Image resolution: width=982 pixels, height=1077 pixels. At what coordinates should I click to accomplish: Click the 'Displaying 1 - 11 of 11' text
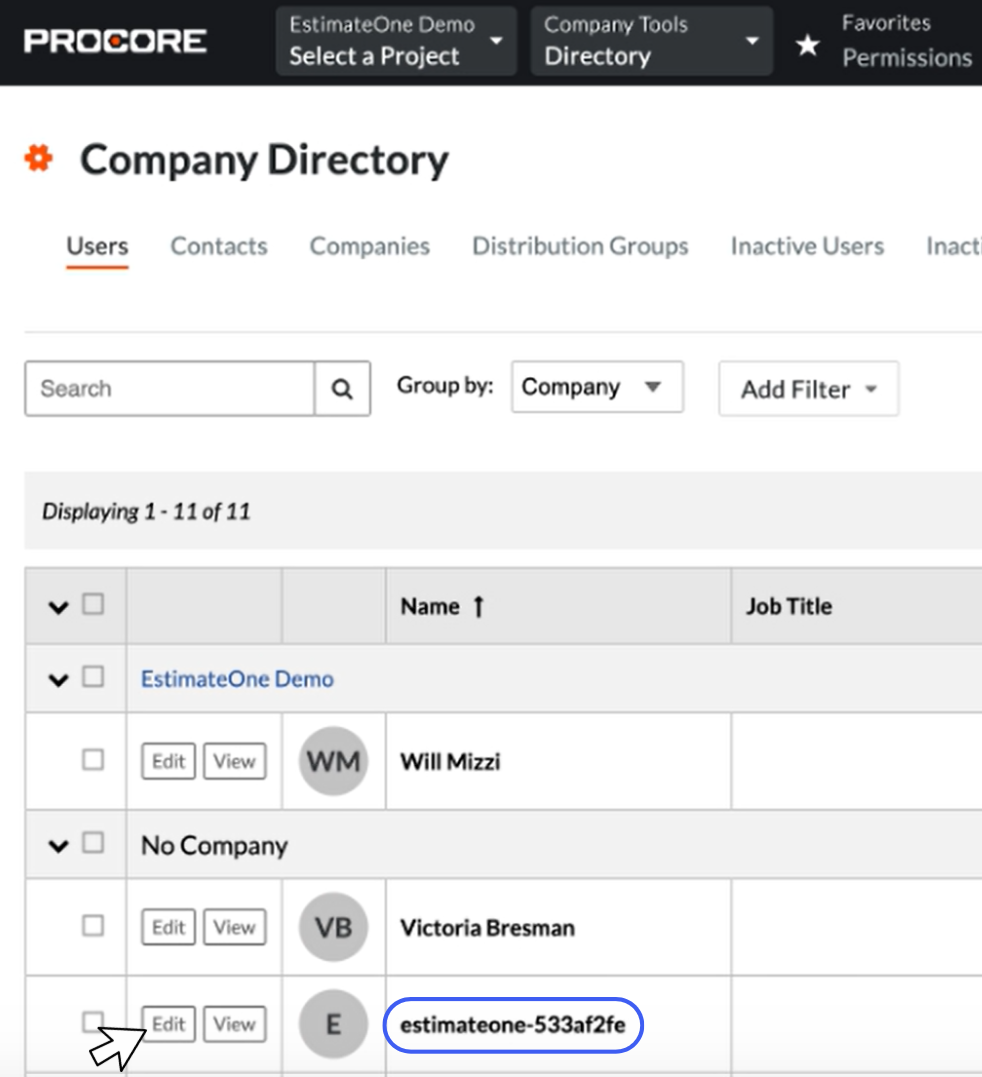(x=146, y=512)
